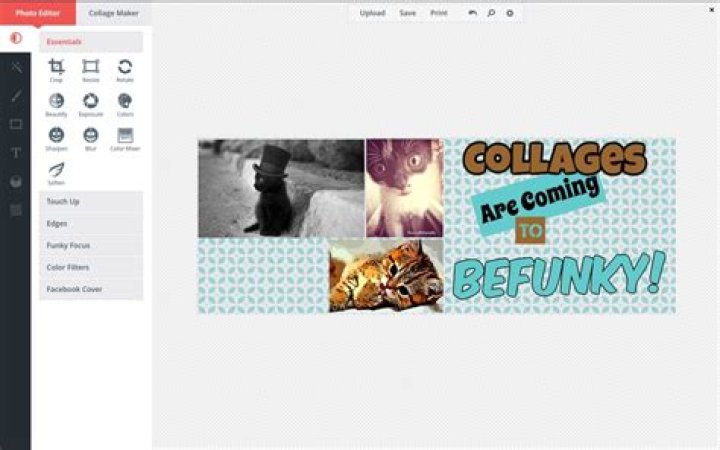Click the 'Are Coming' text banner
This screenshot has width=720, height=450.
(x=539, y=202)
